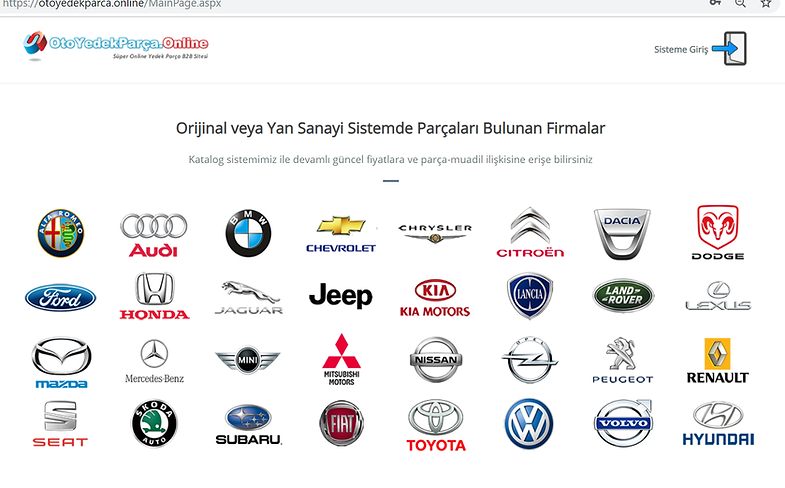Click the 'Orijinal veya Yan Sanayi' heading
This screenshot has width=785, height=488.
pyautogui.click(x=390, y=128)
